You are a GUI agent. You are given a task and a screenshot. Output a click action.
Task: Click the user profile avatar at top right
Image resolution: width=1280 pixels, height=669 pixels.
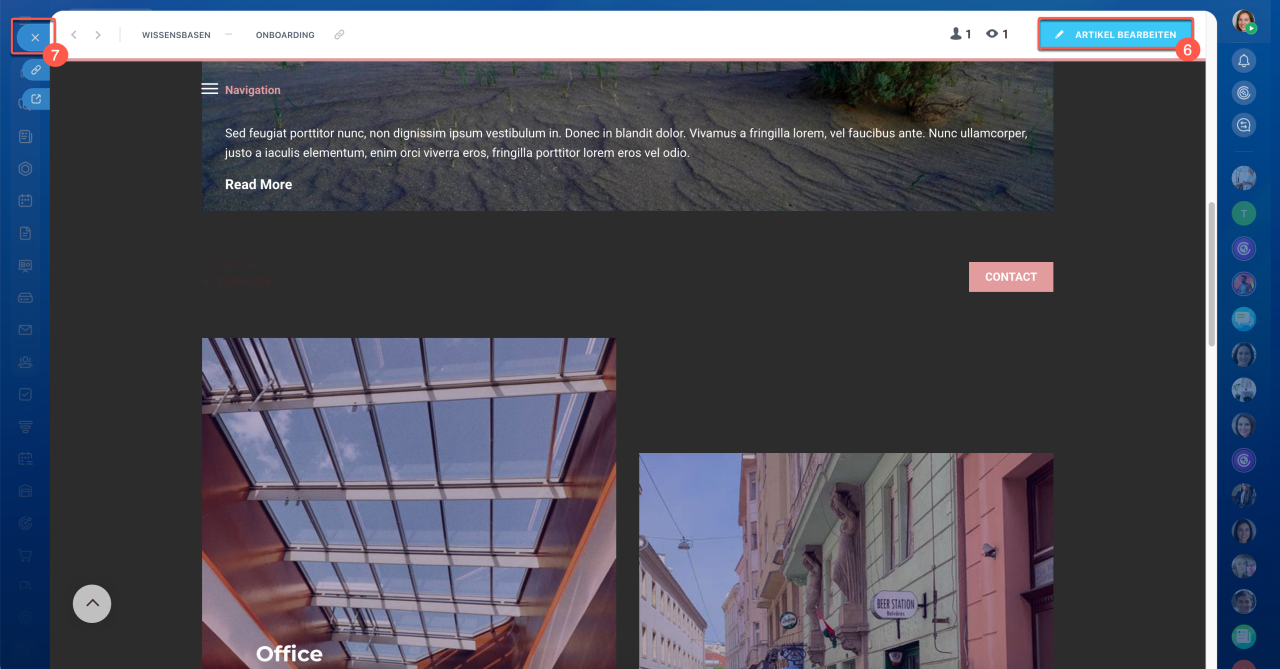coord(1243,21)
